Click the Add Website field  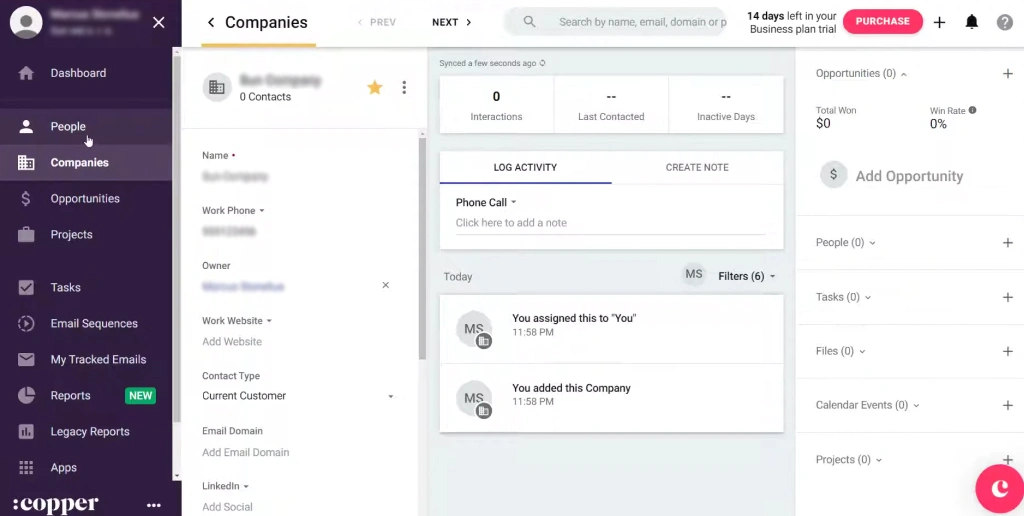(232, 342)
